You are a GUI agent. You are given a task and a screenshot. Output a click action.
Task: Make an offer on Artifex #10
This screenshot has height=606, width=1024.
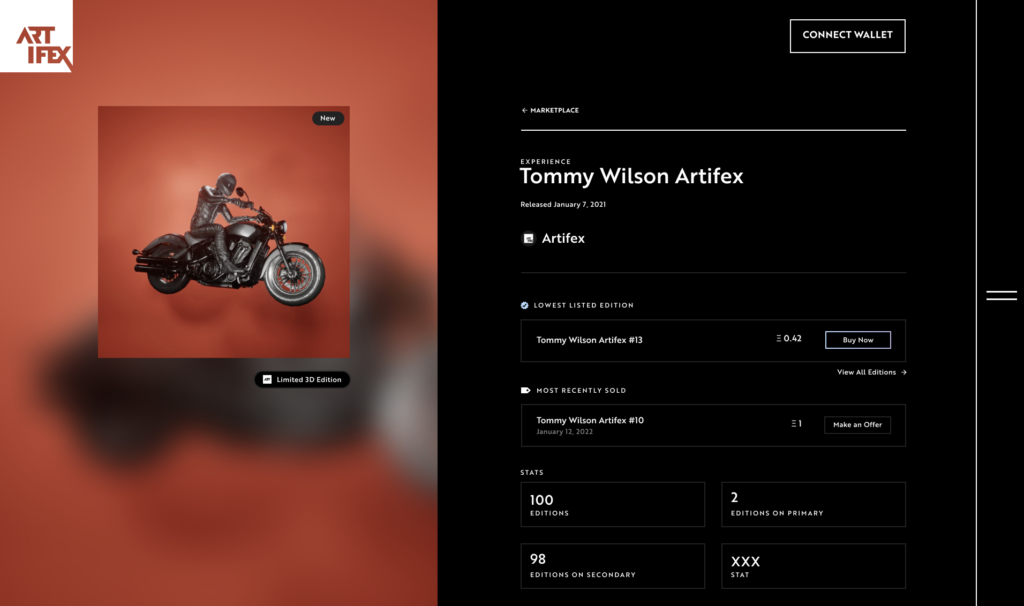point(857,424)
